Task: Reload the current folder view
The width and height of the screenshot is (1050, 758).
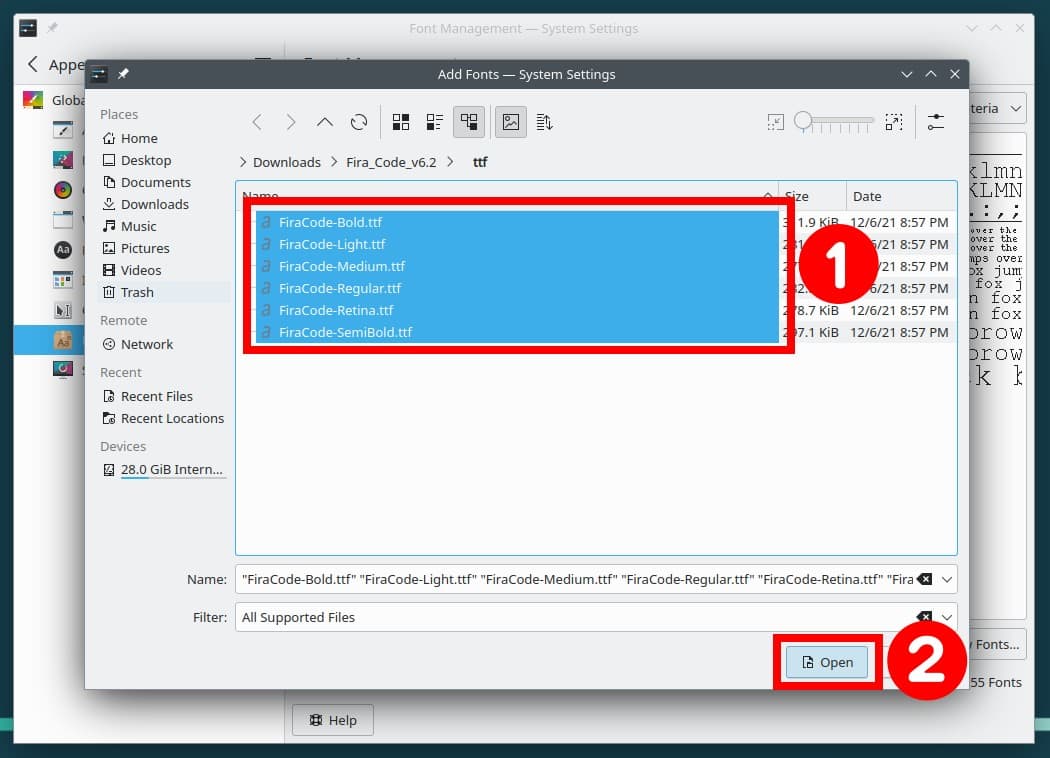Action: (x=358, y=121)
